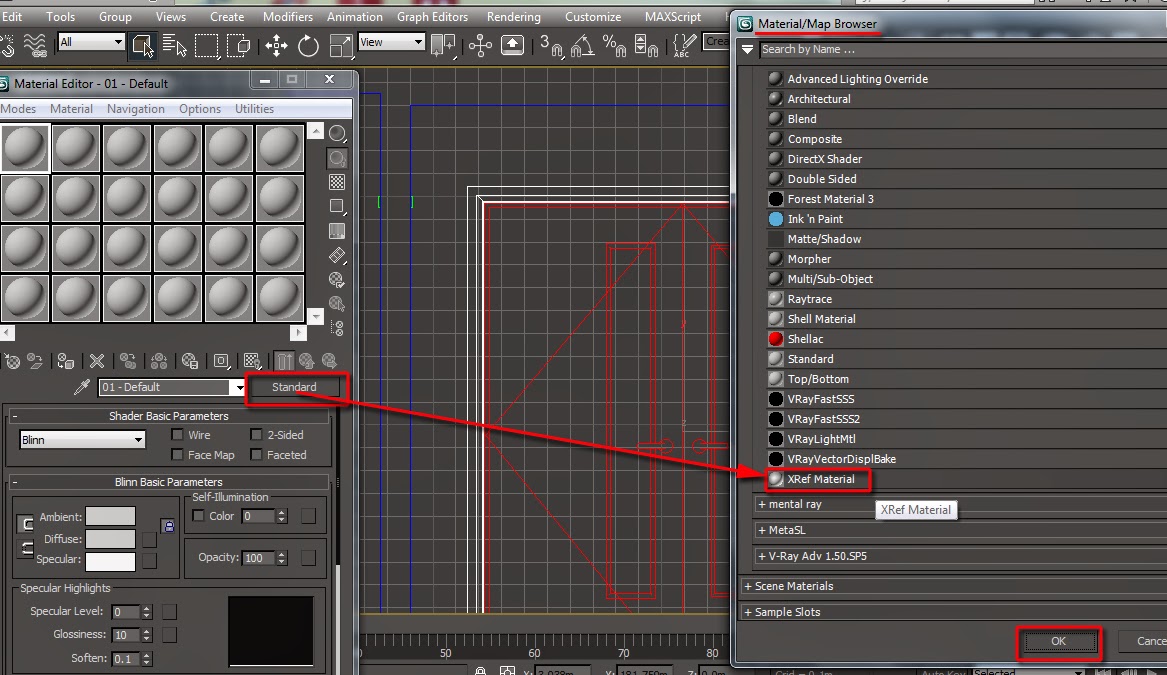
Task: Open the View reference coordinate dropdown
Action: point(391,42)
